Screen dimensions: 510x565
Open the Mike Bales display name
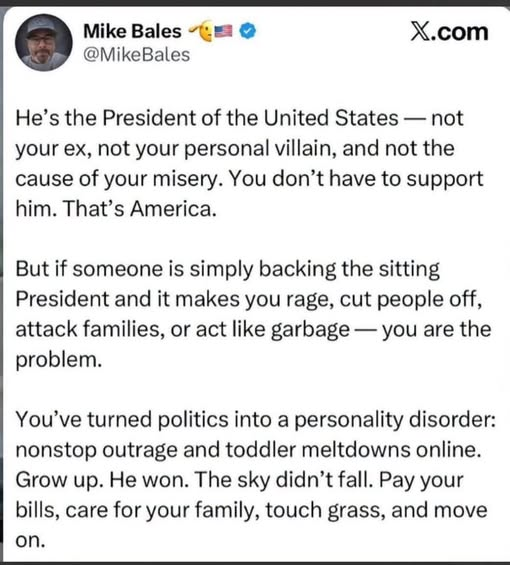tap(132, 31)
